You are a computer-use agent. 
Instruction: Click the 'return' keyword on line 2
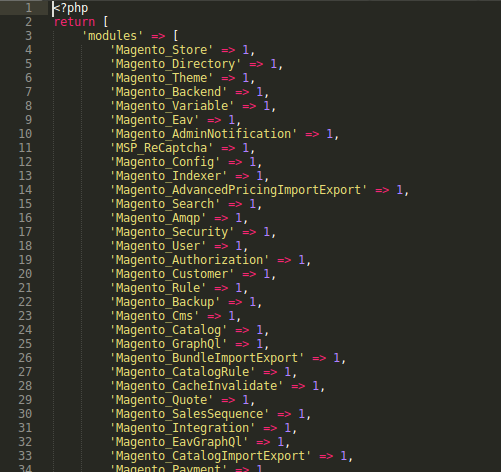point(75,22)
